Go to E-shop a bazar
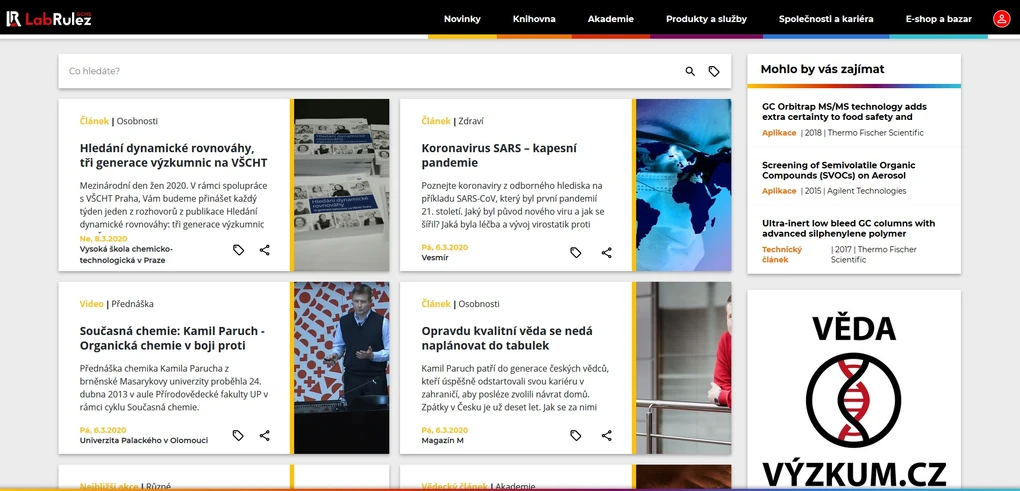 (938, 19)
